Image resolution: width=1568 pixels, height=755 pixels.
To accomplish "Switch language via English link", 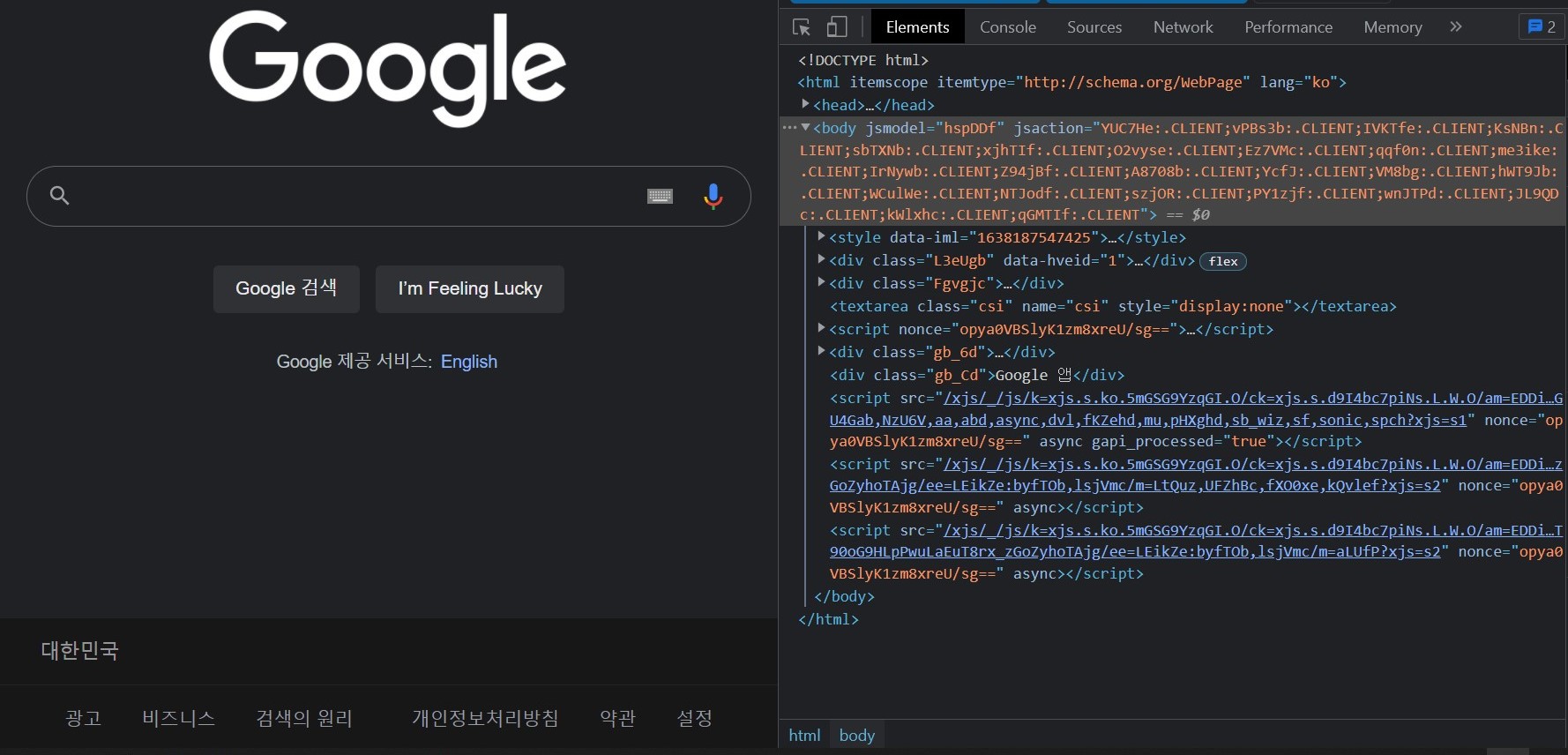I will click(x=469, y=362).
